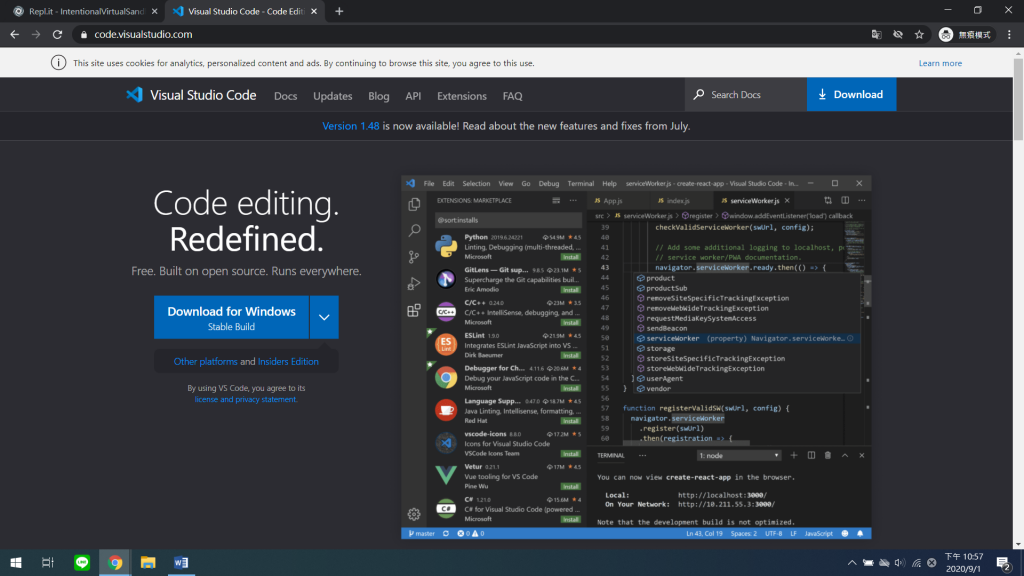
Task: Open the terminal 1: node dropdown
Action: coord(739,455)
